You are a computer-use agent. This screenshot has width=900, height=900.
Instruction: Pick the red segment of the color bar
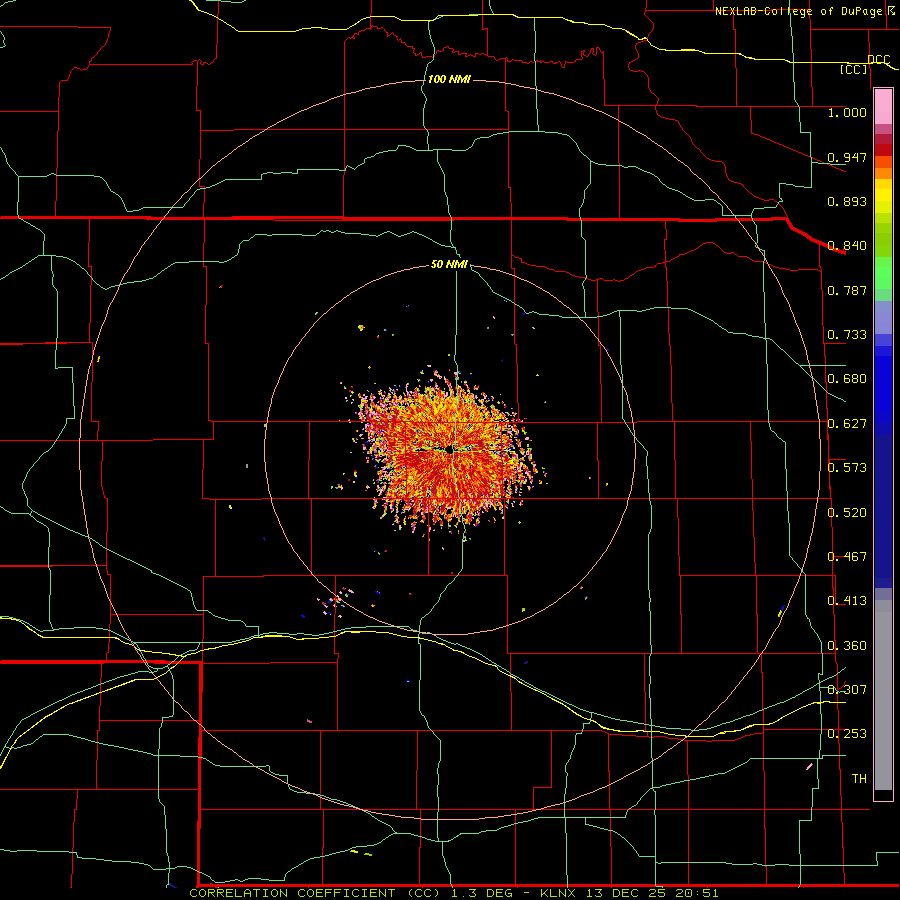[883, 150]
